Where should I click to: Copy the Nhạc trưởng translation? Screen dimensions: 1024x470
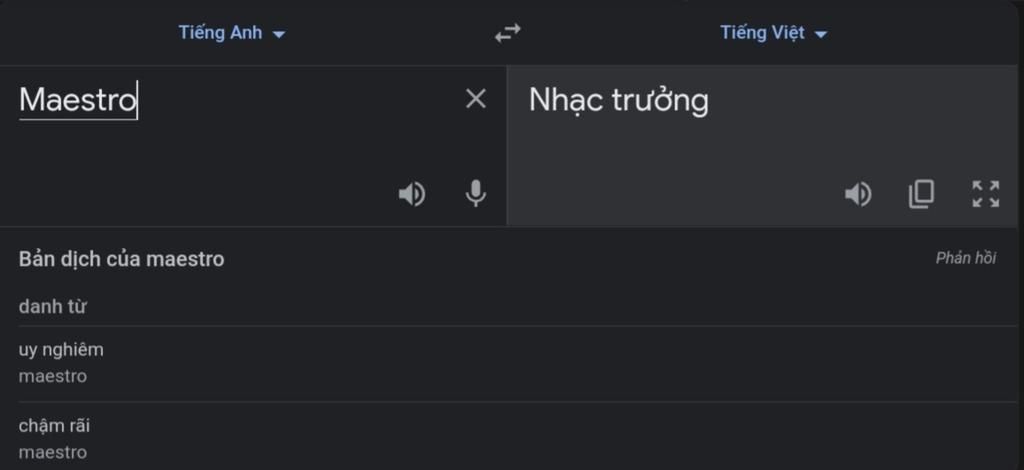click(921, 194)
